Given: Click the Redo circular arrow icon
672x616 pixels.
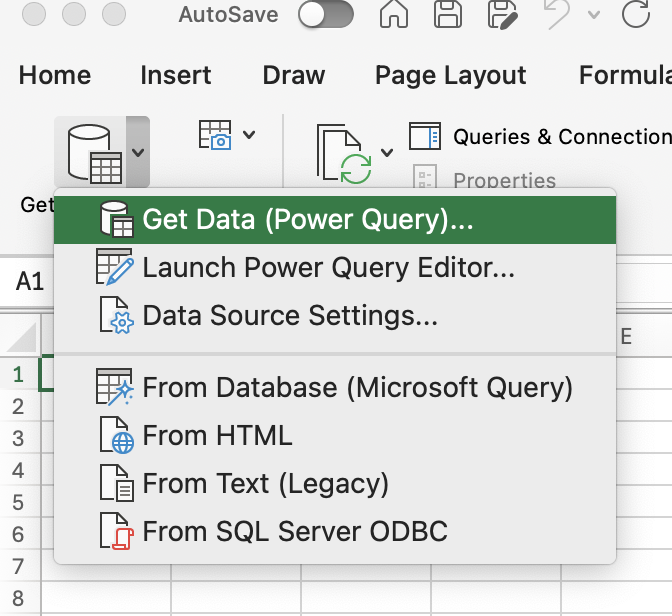Looking at the screenshot, I should click(636, 14).
